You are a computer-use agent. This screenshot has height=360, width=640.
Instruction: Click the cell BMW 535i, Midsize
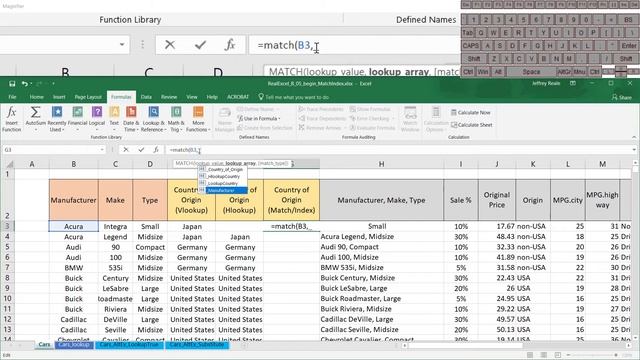point(381,268)
